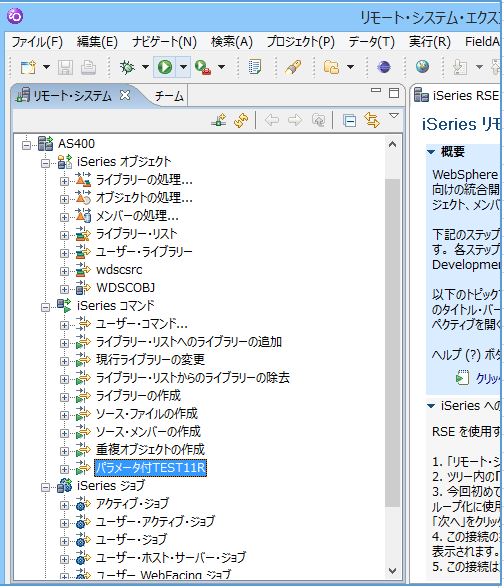Expand the ライブラリー・リスト node
Image resolution: width=504 pixels, height=588 pixels.
tap(64, 235)
